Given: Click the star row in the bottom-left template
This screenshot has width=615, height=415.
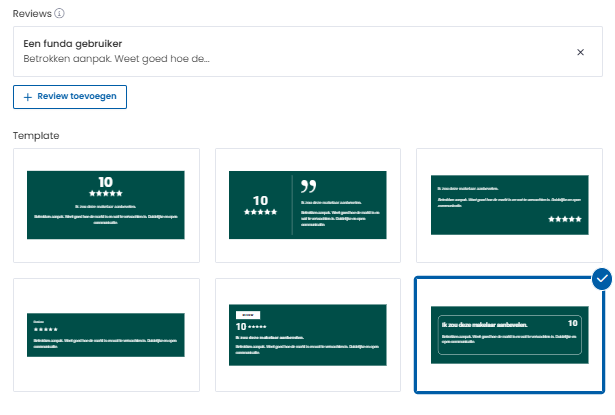Looking at the screenshot, I should tap(46, 328).
